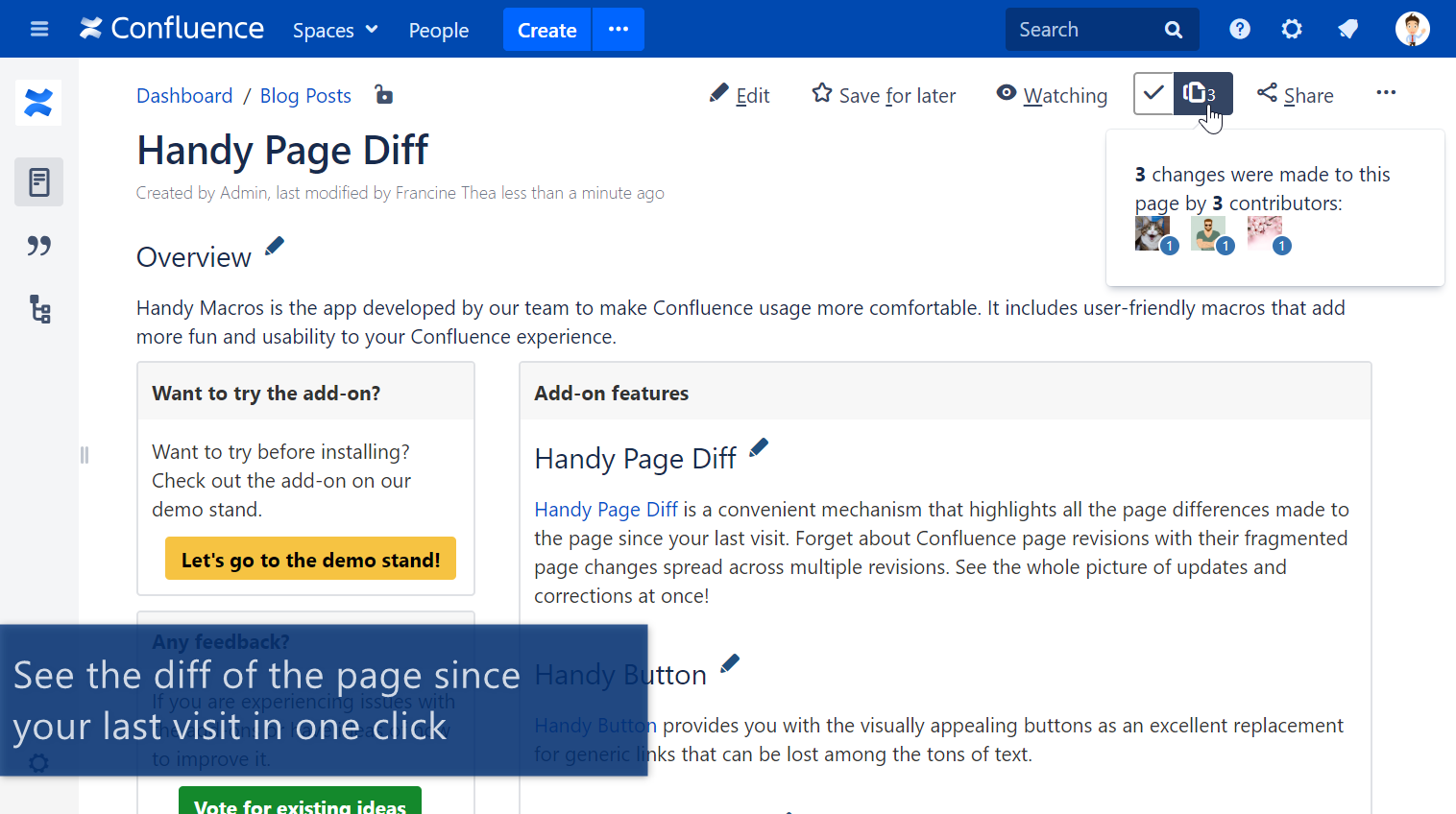
Task: Click Edit to edit the page
Action: (740, 95)
